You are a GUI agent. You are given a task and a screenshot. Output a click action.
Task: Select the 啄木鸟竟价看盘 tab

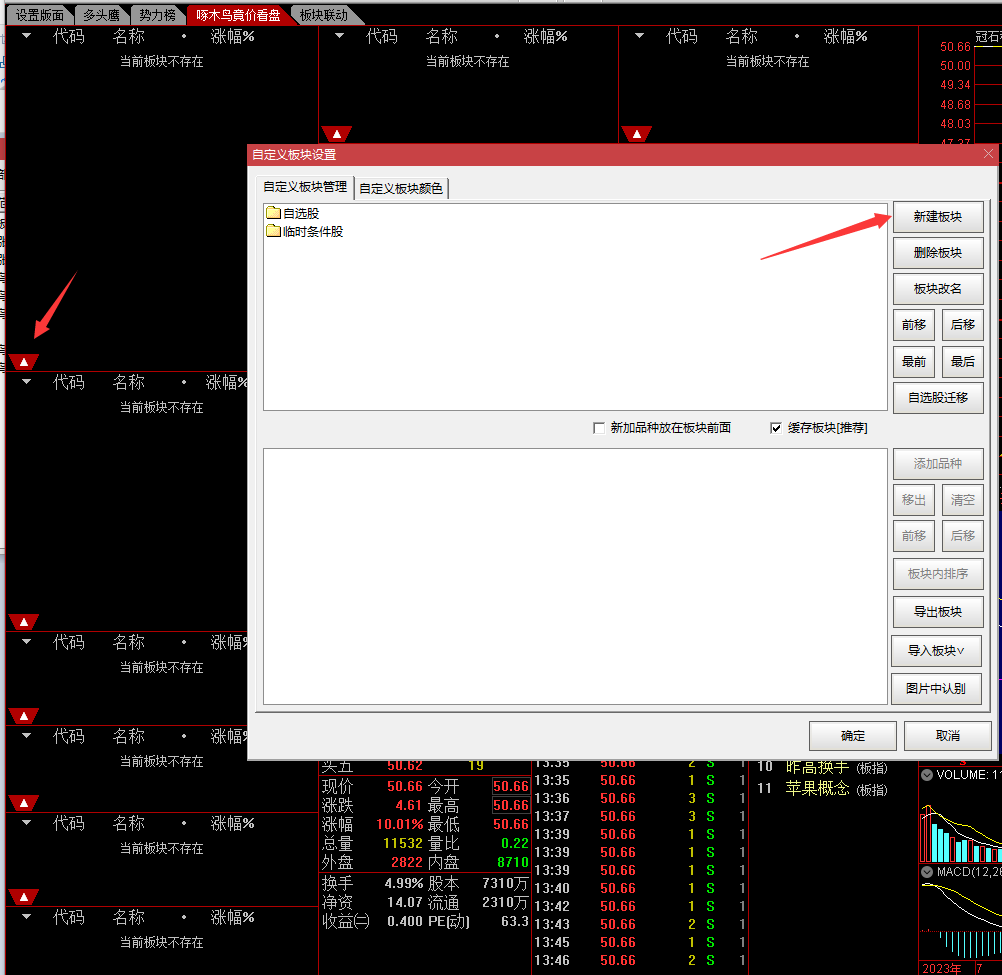238,15
